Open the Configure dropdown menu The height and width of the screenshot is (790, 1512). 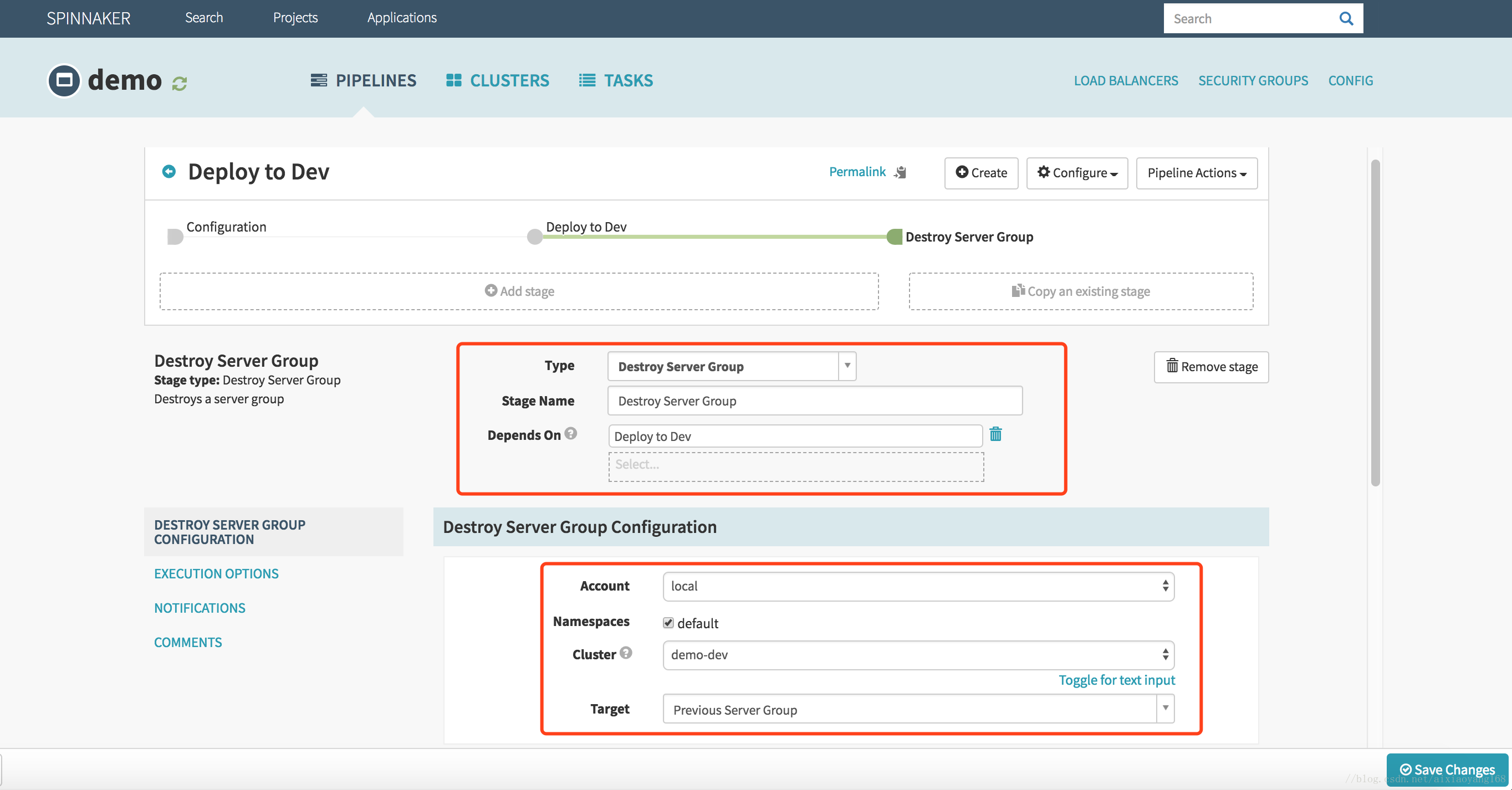pyautogui.click(x=1077, y=173)
